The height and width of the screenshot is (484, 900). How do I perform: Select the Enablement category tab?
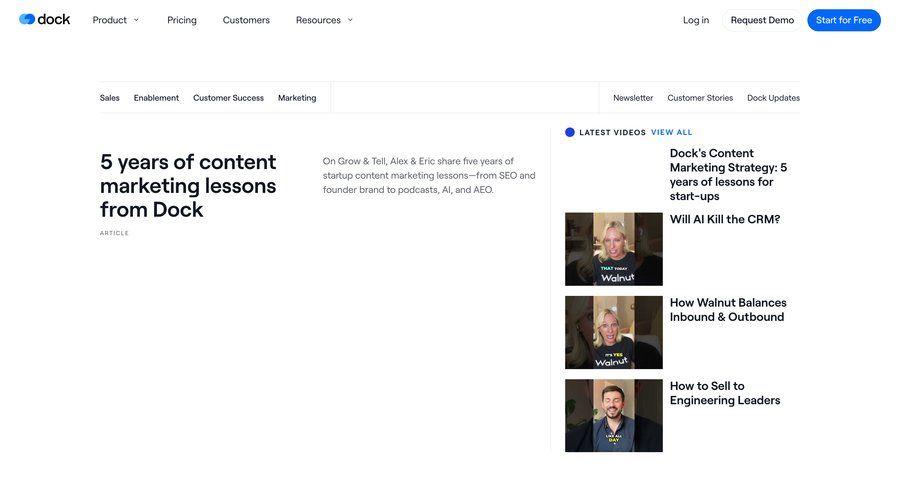156,98
